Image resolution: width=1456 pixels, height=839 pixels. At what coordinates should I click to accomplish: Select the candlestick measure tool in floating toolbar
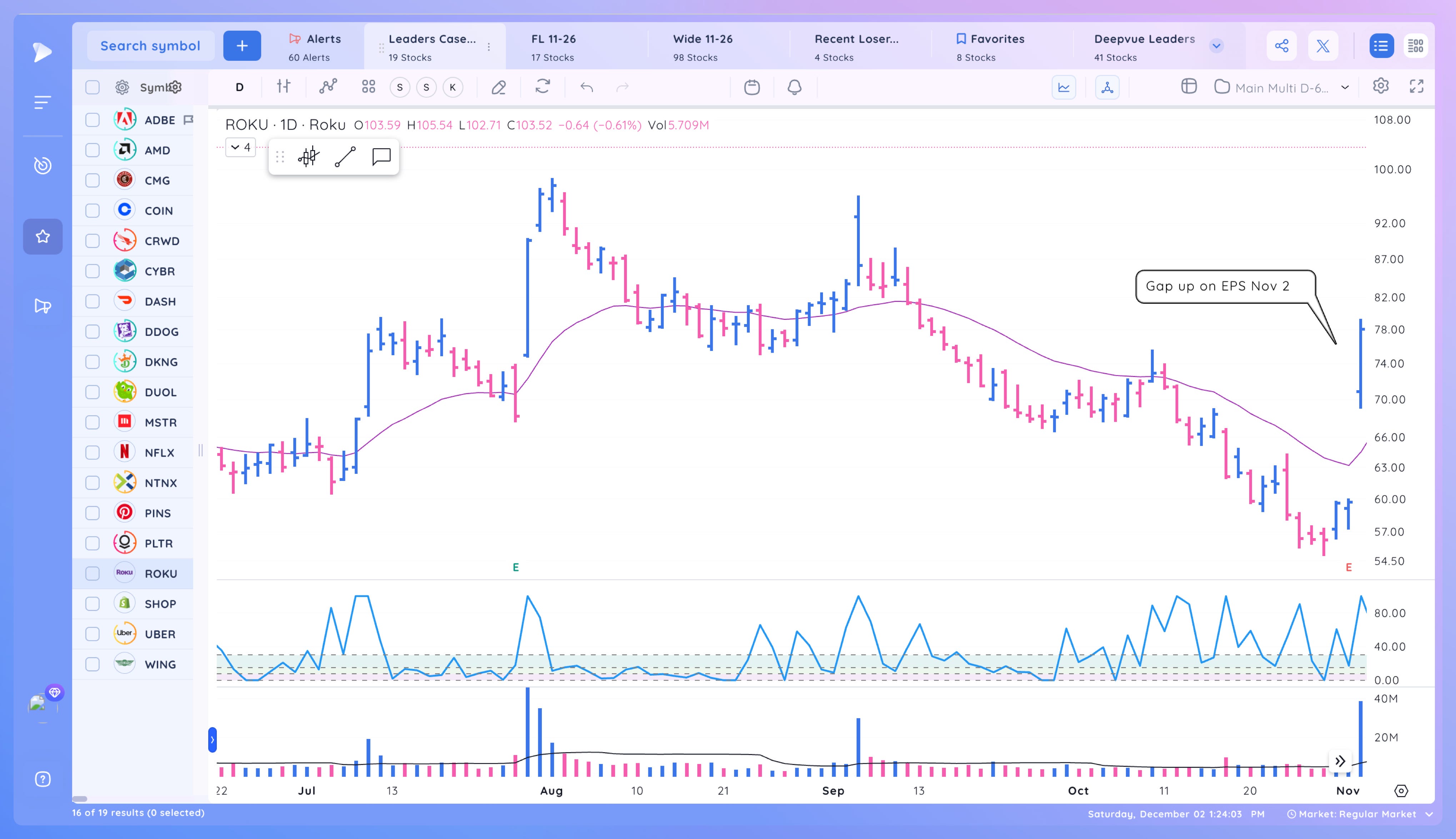pos(309,156)
